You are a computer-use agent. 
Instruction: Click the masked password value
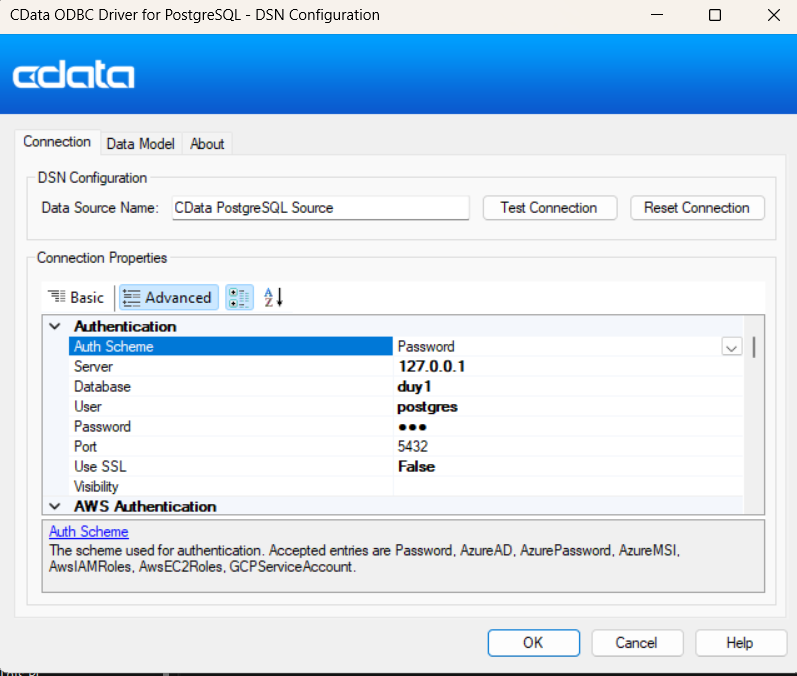point(412,427)
